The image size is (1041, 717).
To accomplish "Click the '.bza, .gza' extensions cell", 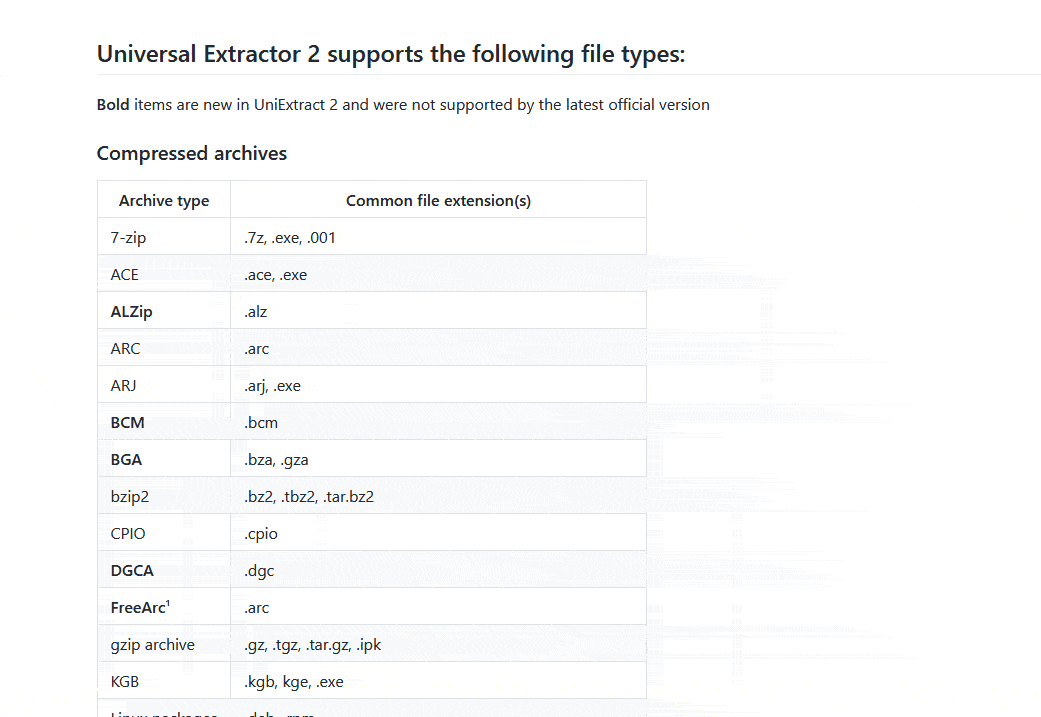I will 438,459.
